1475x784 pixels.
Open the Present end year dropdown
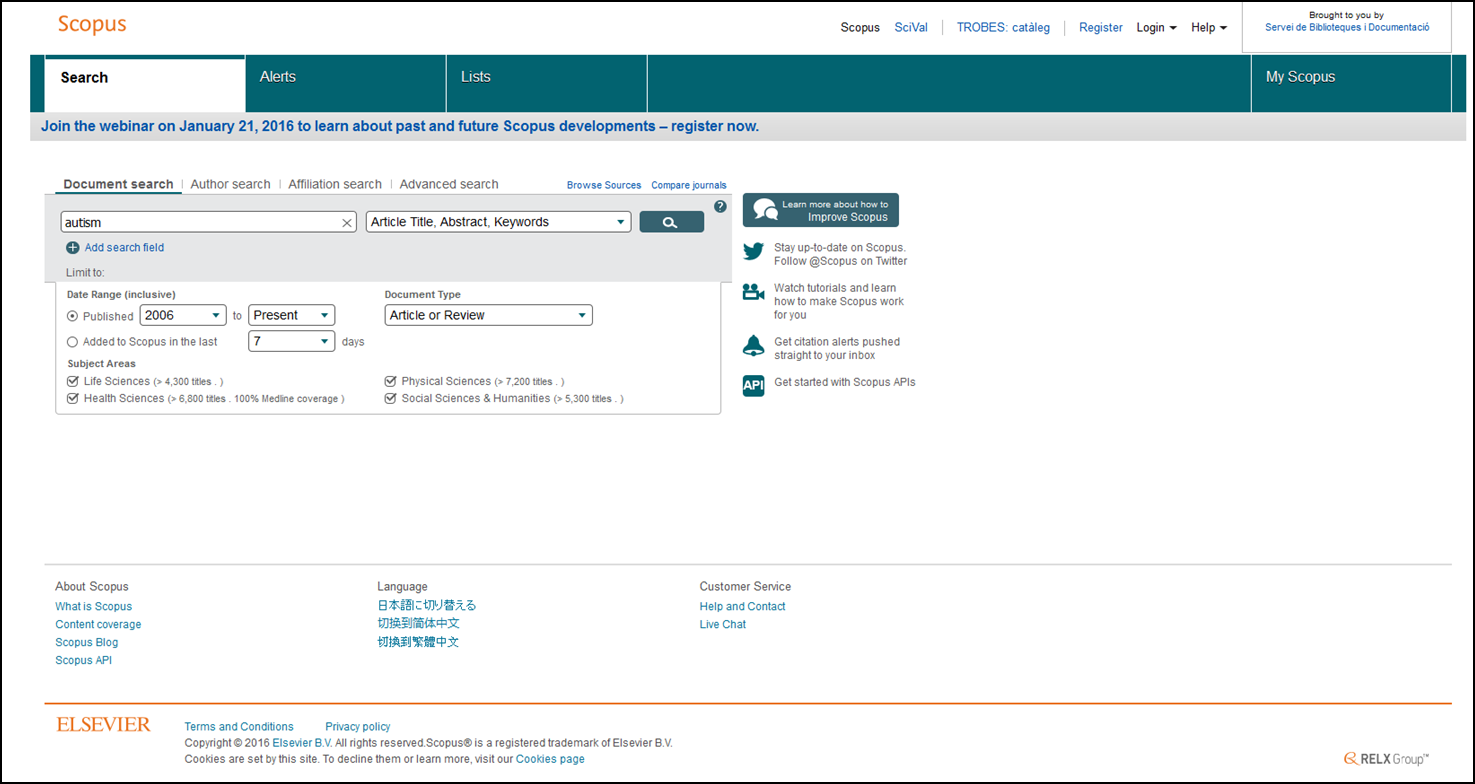click(292, 315)
